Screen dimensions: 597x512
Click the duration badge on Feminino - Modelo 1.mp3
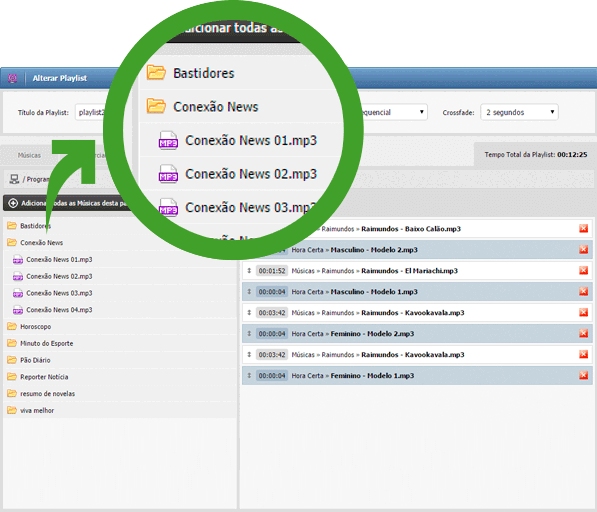pyautogui.click(x=272, y=375)
